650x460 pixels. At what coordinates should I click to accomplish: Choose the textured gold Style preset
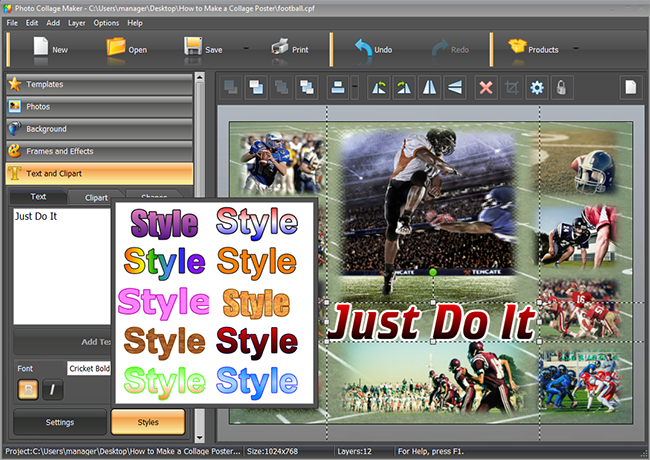pos(256,303)
